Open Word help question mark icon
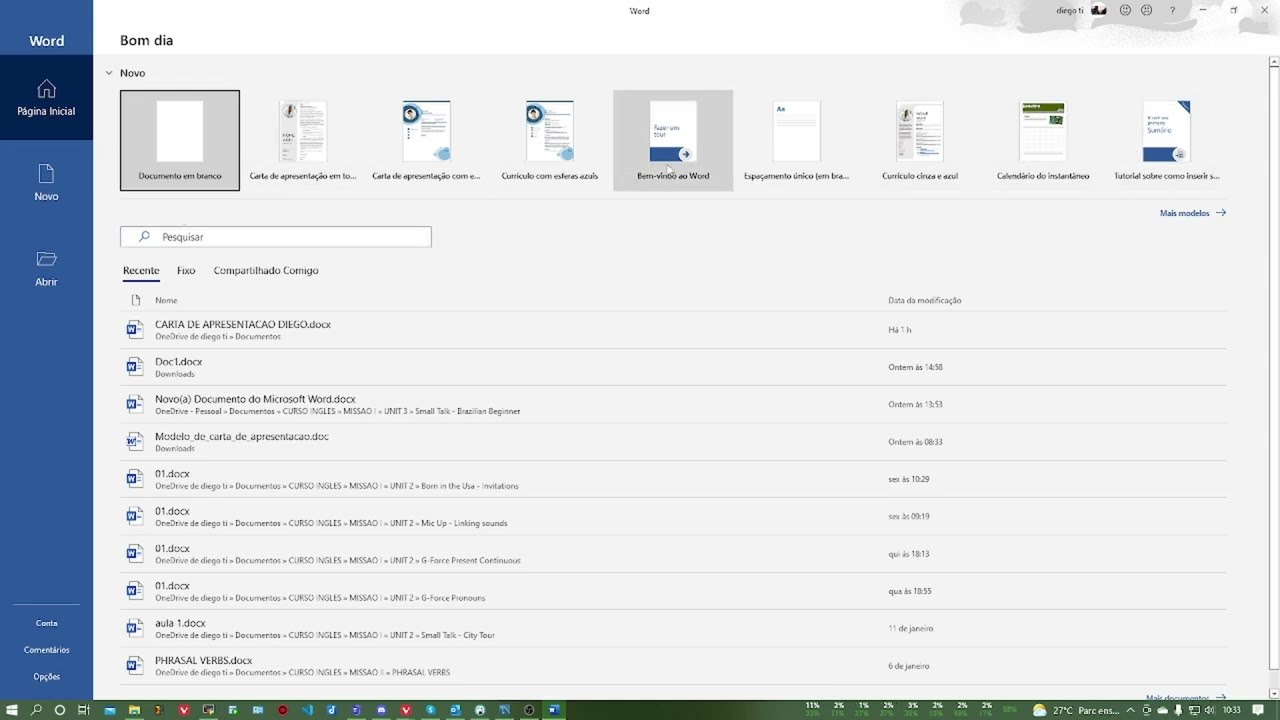 [x=1172, y=10]
